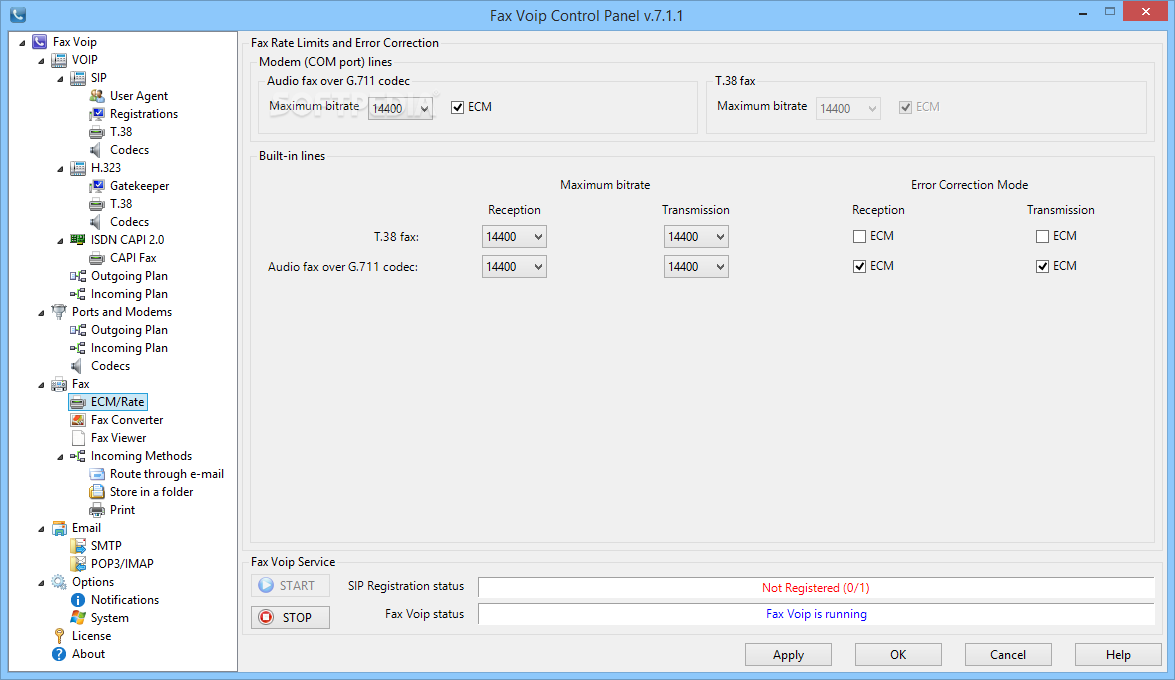
Task: Click the Registrations monitor icon
Action: 97,114
